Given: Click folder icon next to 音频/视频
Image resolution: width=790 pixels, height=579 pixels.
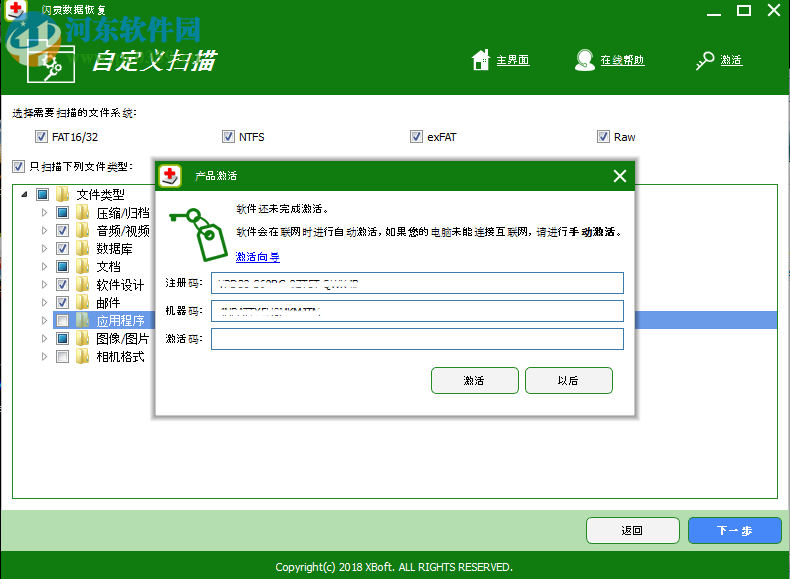Looking at the screenshot, I should pyautogui.click(x=83, y=230).
